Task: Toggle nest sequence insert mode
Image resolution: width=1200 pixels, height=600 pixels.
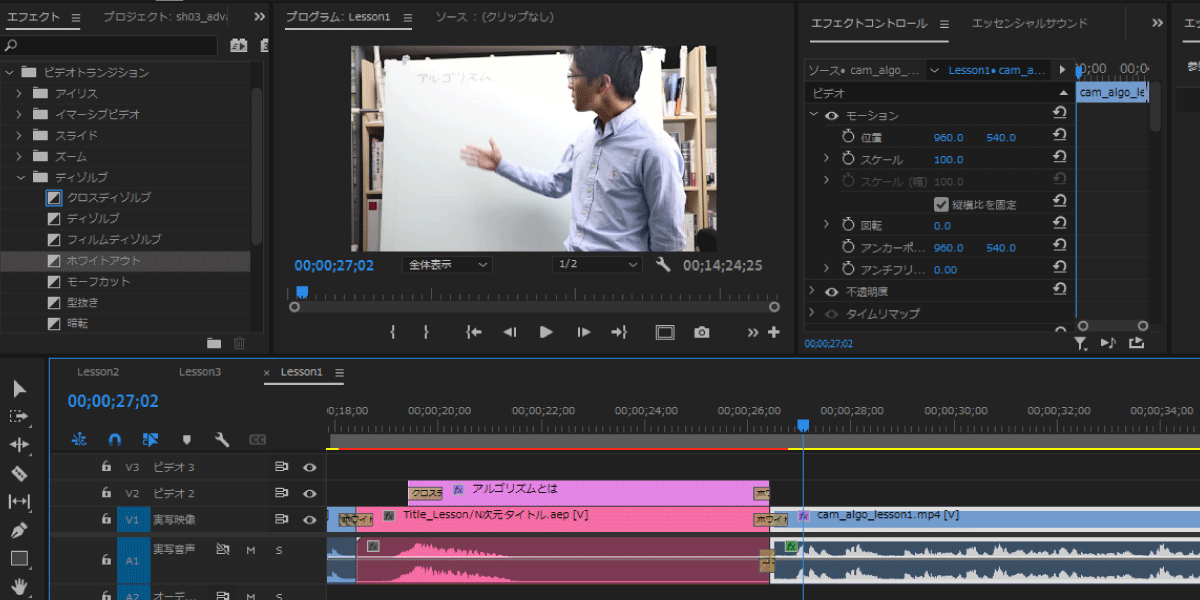Action: point(79,439)
